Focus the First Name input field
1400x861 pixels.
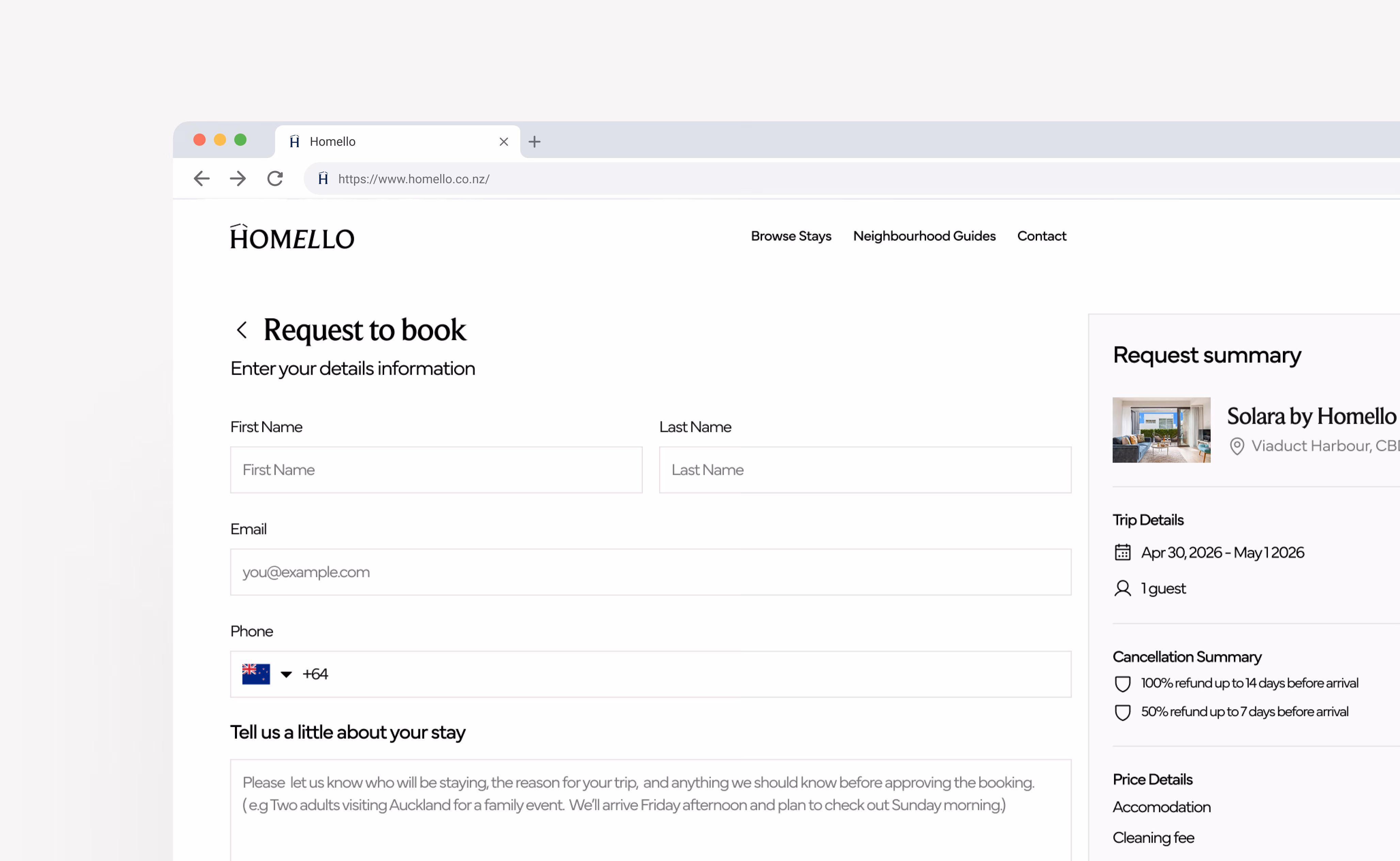coord(436,470)
